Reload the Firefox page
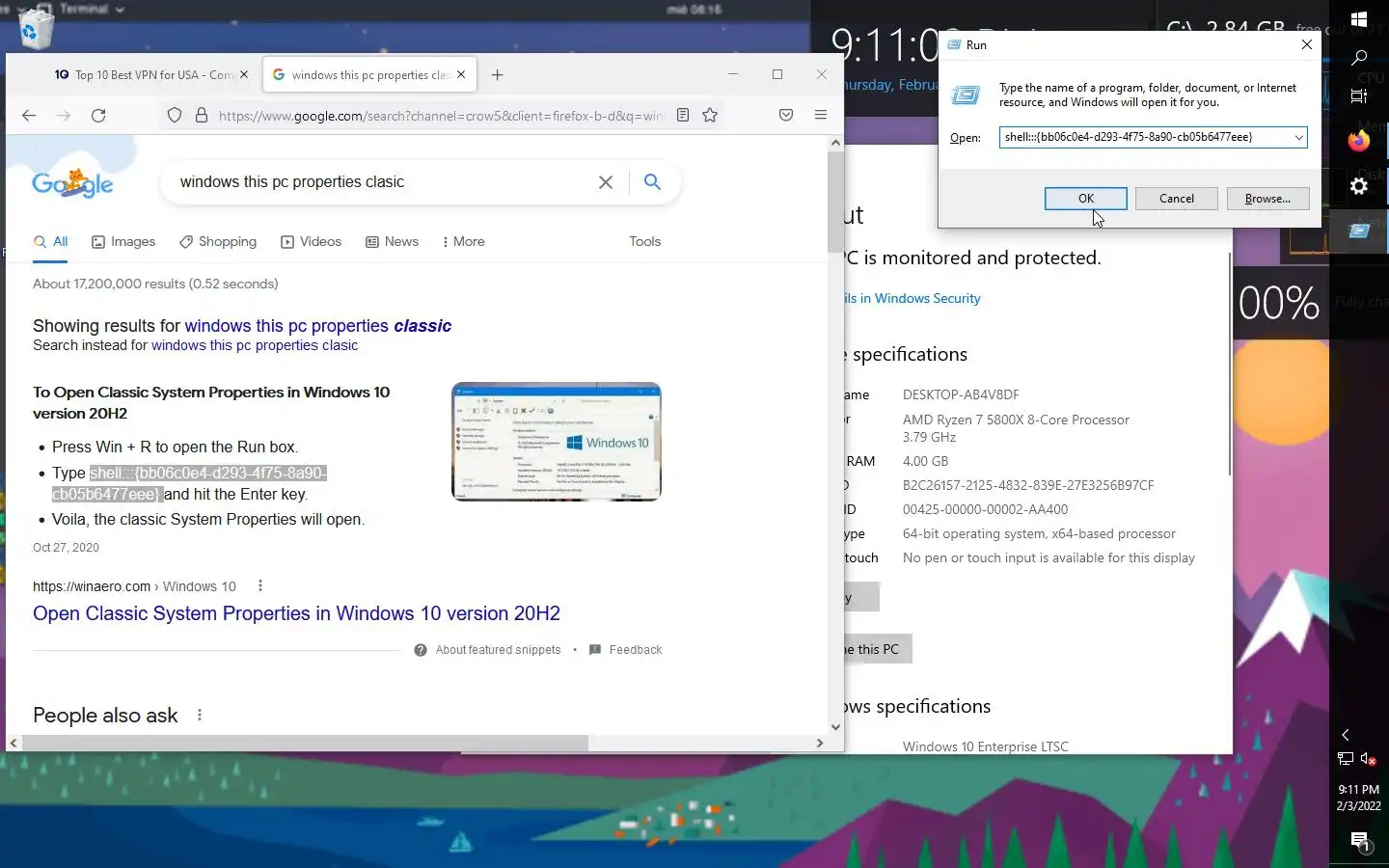The image size is (1389, 868). pos(98,116)
